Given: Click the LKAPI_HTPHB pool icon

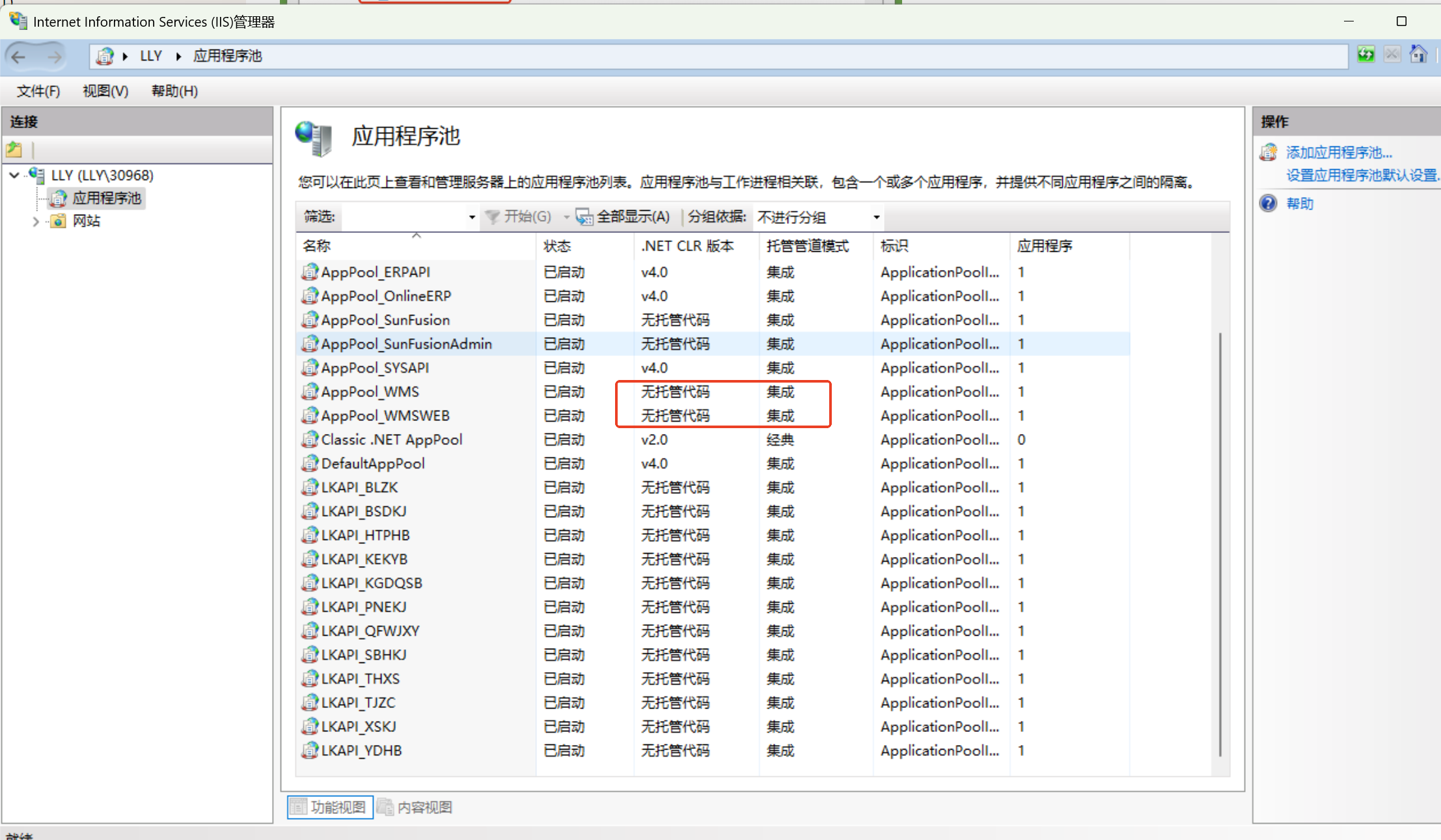Looking at the screenshot, I should [x=310, y=535].
